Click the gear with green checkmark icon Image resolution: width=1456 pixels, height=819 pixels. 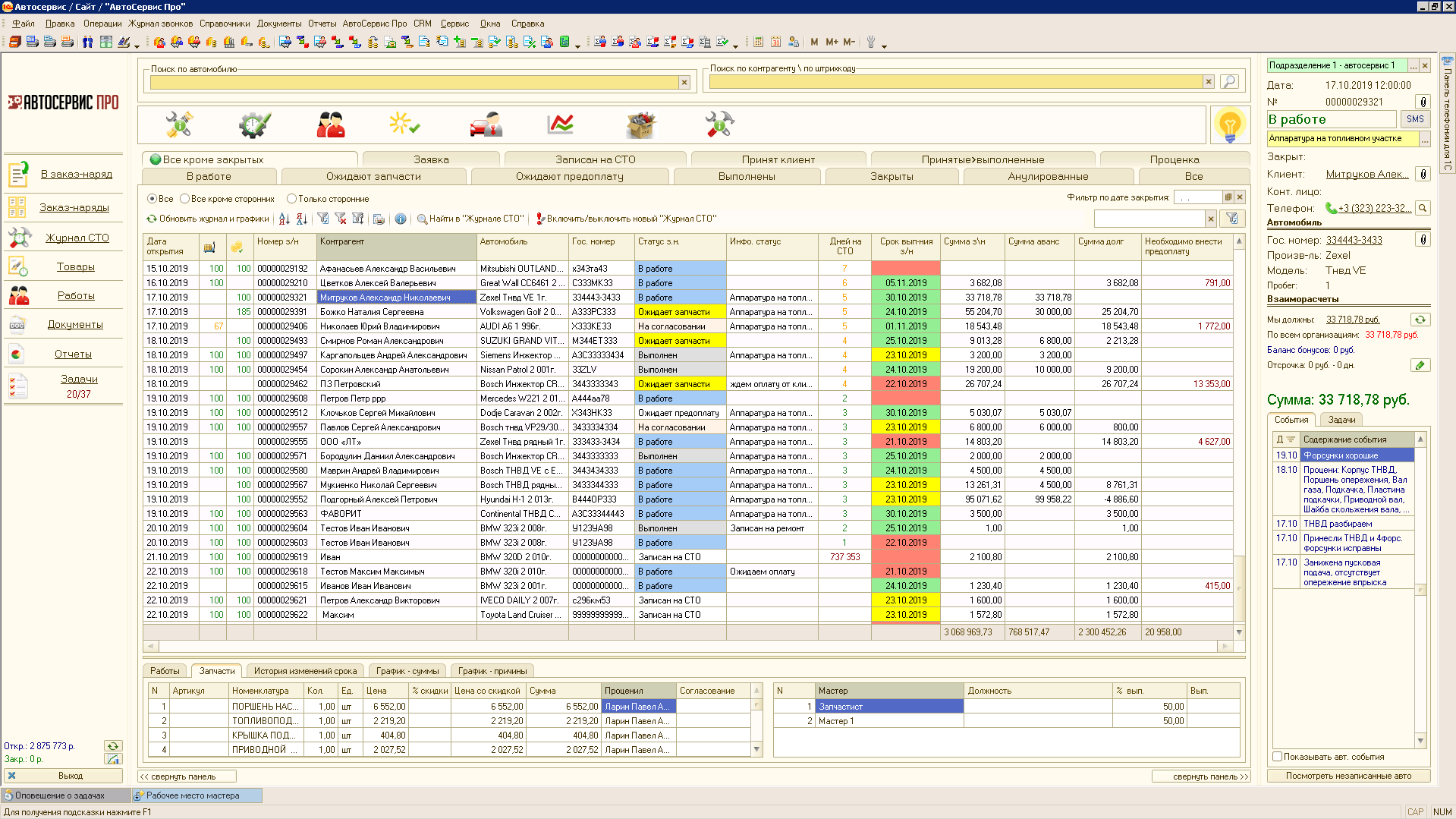click(254, 124)
